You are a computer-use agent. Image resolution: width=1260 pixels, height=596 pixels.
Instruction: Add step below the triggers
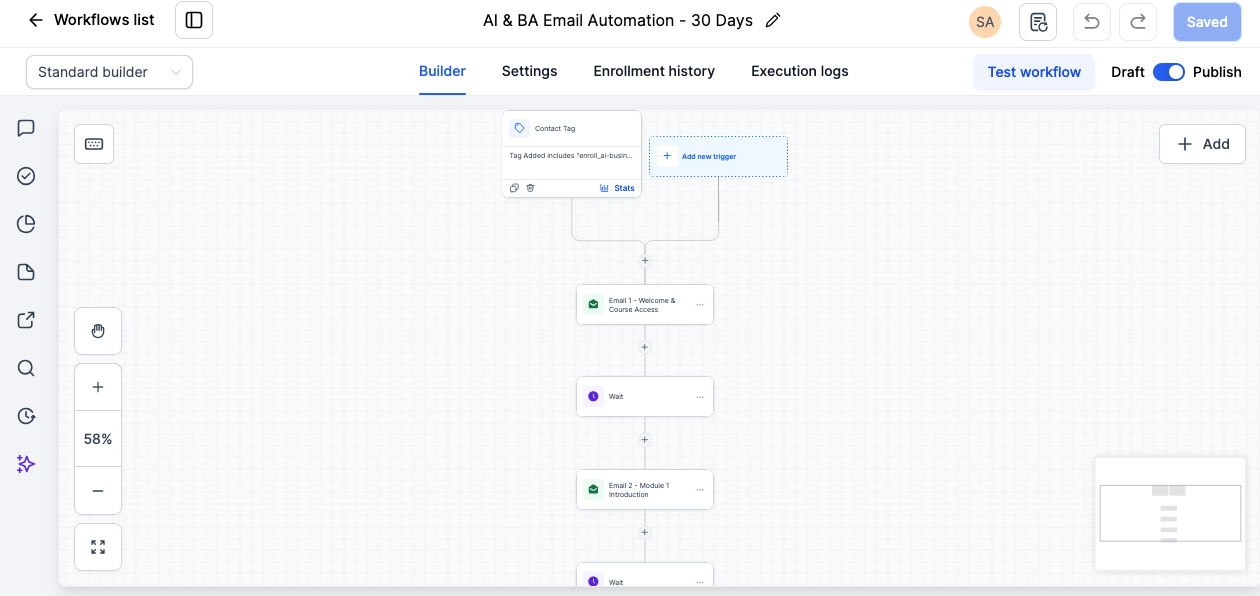click(x=645, y=260)
